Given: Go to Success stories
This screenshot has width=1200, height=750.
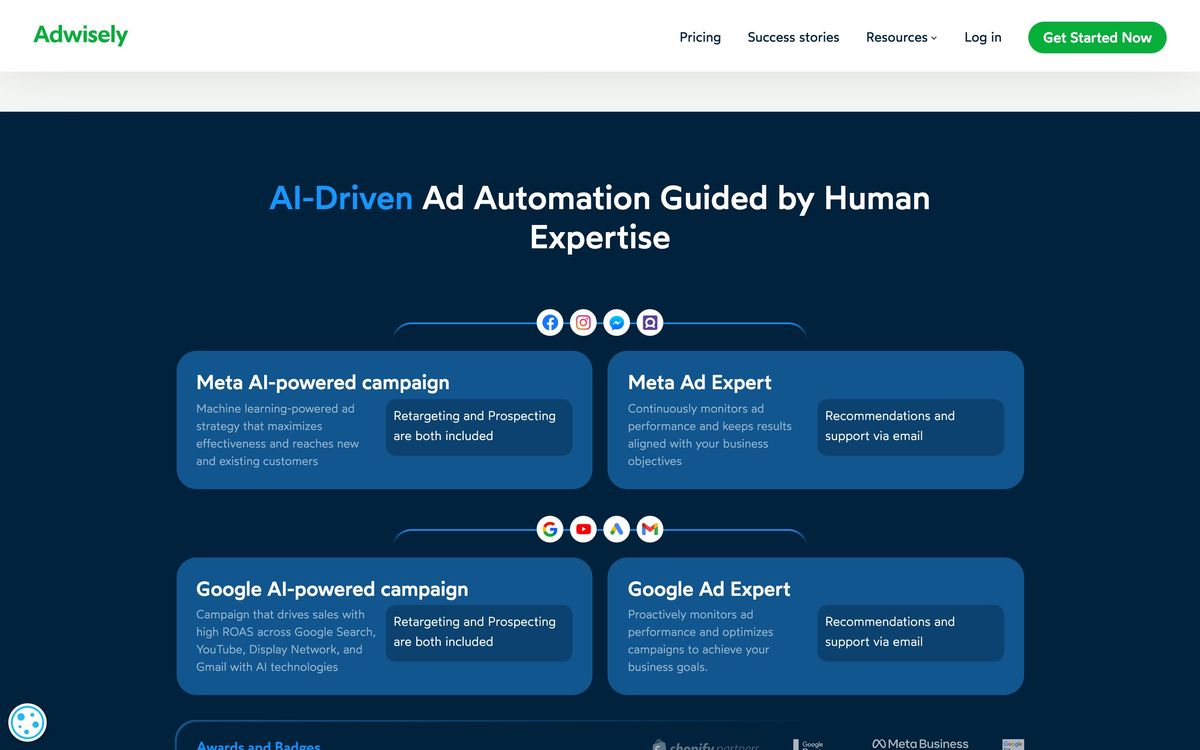Looking at the screenshot, I should (x=793, y=37).
